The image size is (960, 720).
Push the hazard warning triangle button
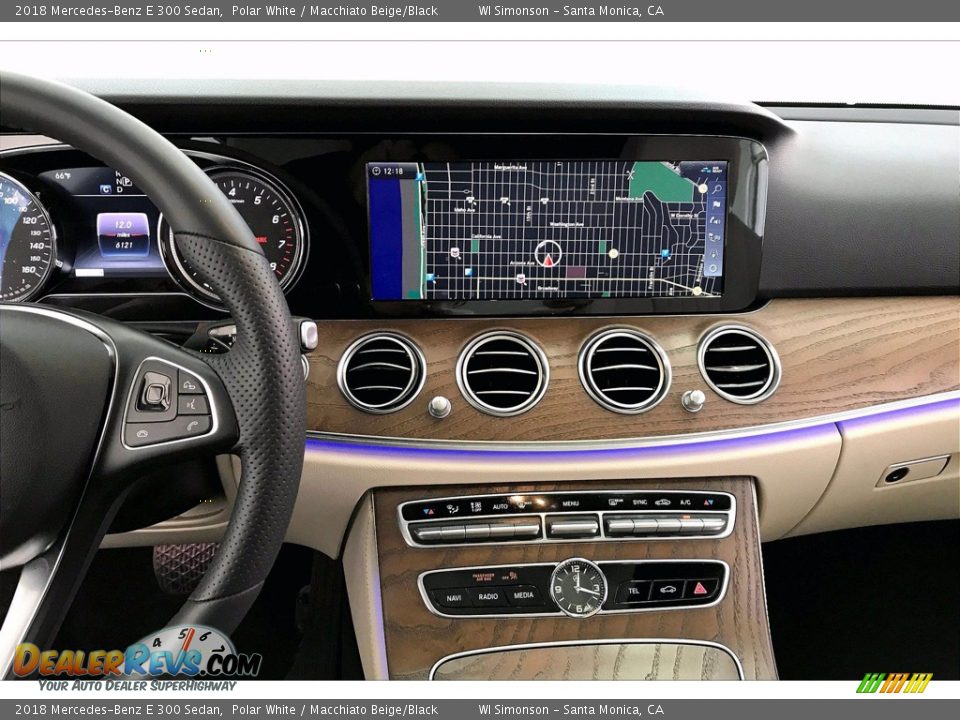700,589
